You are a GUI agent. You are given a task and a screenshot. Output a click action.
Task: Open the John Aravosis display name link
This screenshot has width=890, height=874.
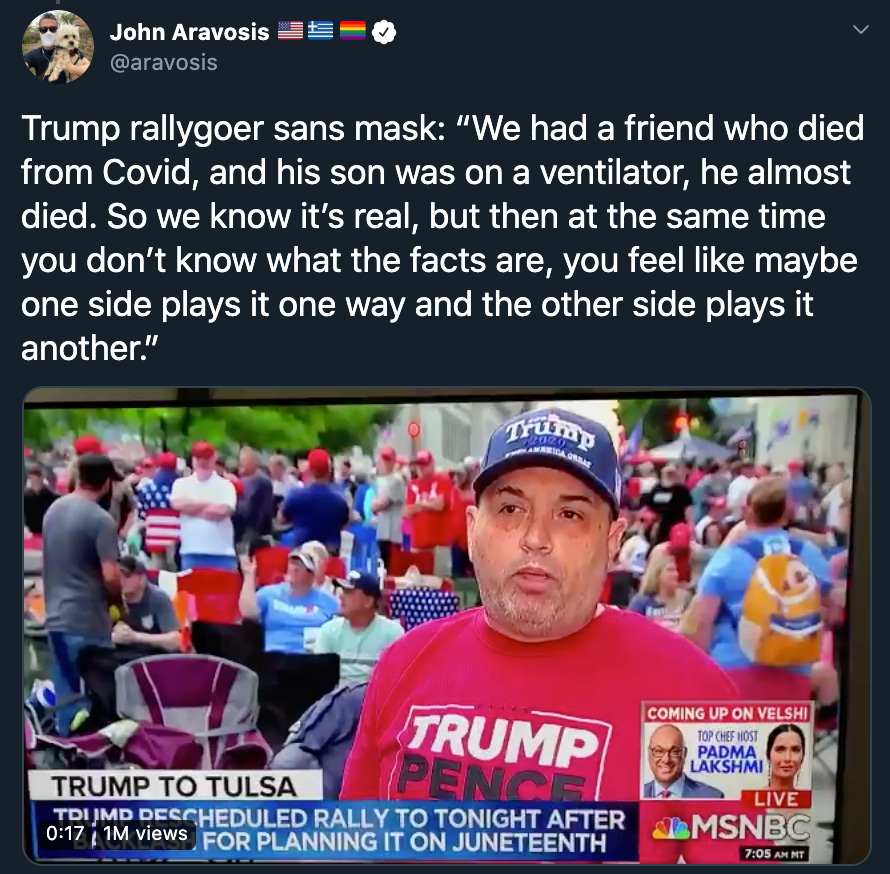click(x=189, y=32)
